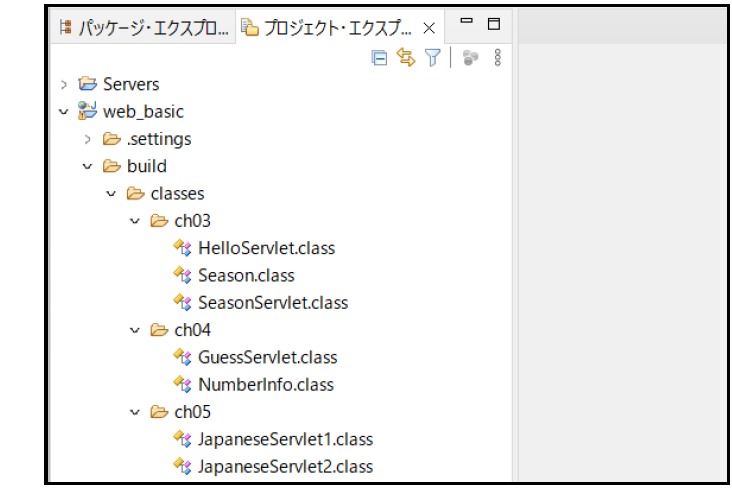Viewport: 732px width, 490px height.
Task: Click the Collapse All toolbar icon
Action: click(379, 59)
